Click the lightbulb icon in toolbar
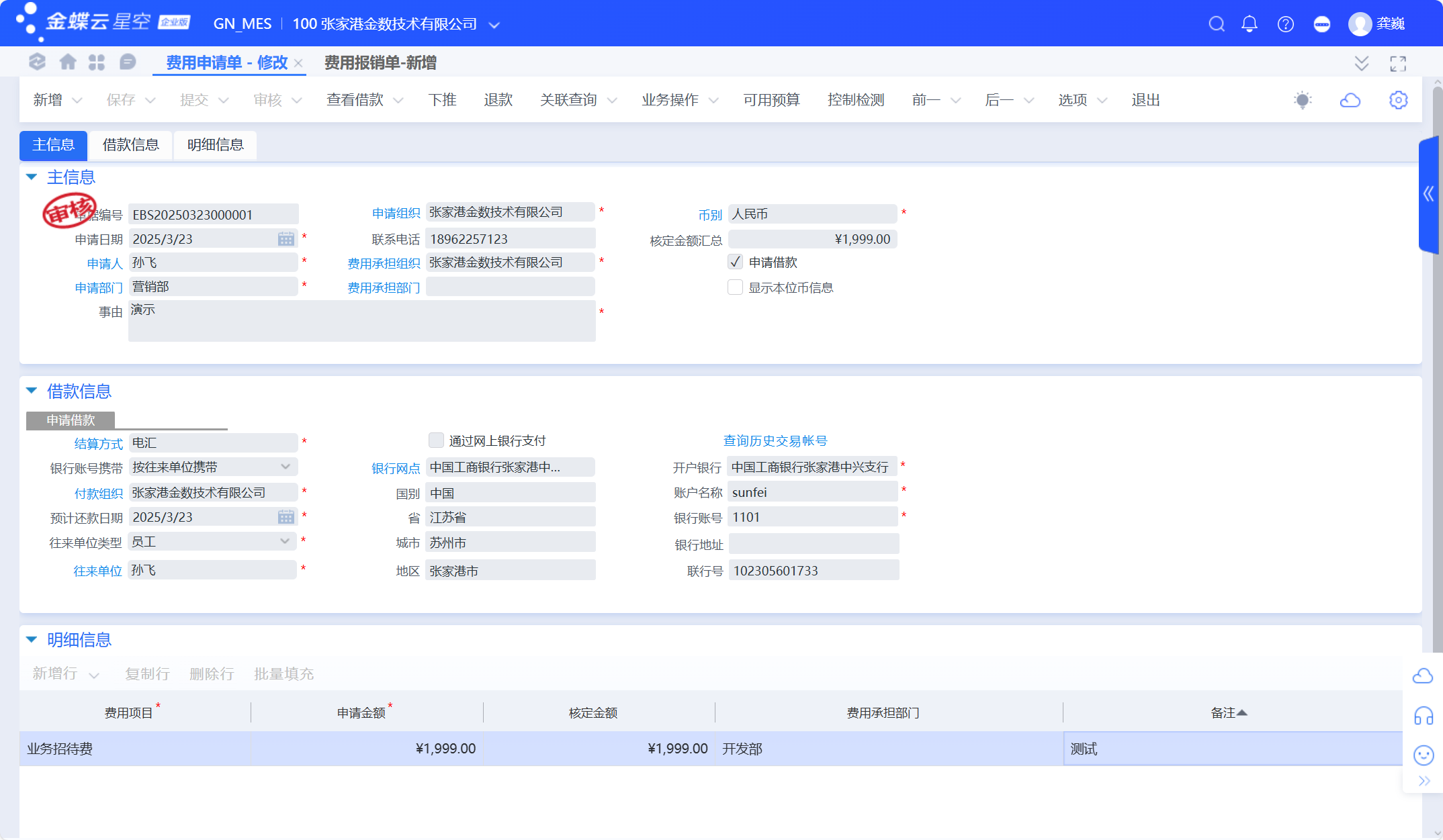Screen dimensions: 1443x840 point(1303,100)
